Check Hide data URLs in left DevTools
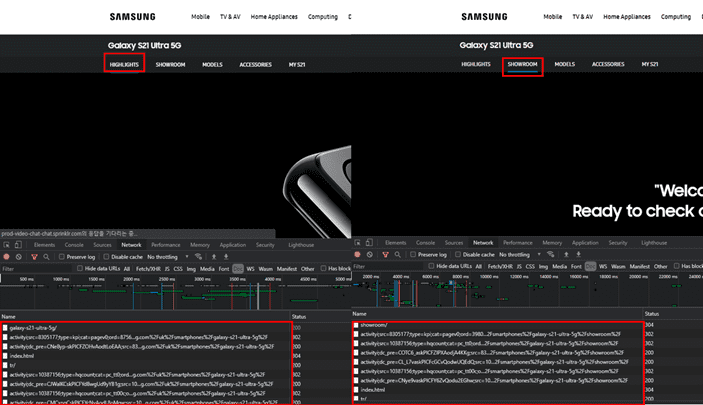The height and width of the screenshot is (405, 703). (x=80, y=269)
